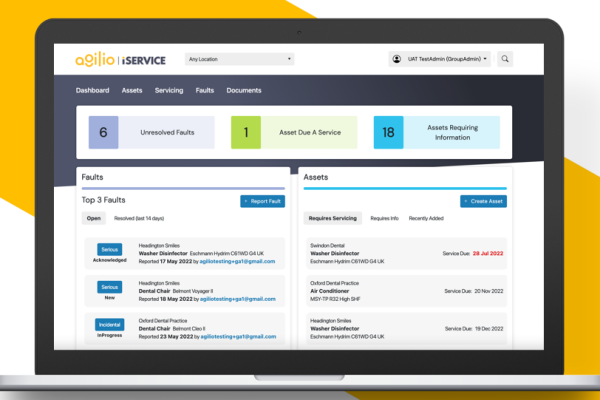This screenshot has width=600, height=400.
Task: Open reporter email on 18 May 2022 fault
Action: click(238, 299)
